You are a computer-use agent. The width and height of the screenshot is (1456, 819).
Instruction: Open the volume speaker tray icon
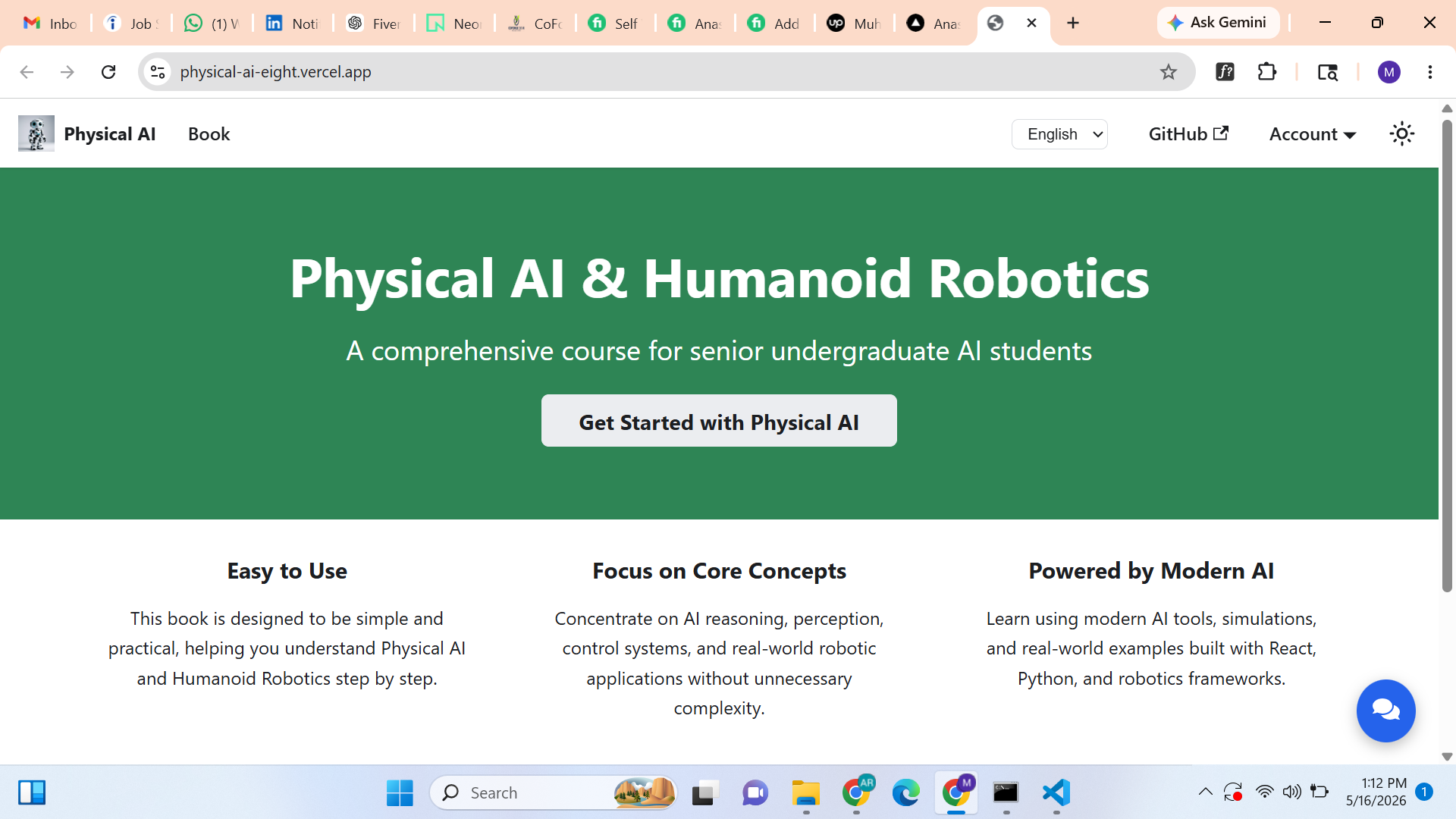(1291, 792)
